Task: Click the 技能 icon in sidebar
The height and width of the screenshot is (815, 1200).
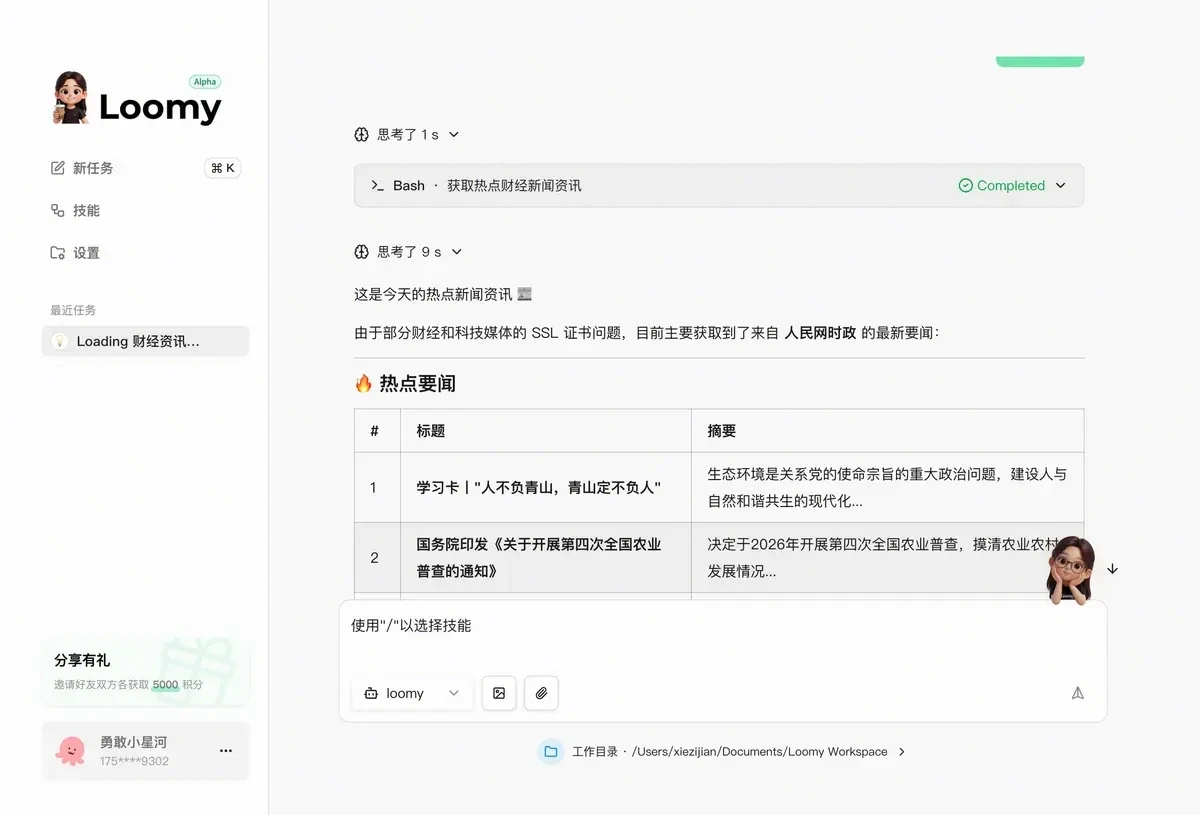Action: (58, 210)
